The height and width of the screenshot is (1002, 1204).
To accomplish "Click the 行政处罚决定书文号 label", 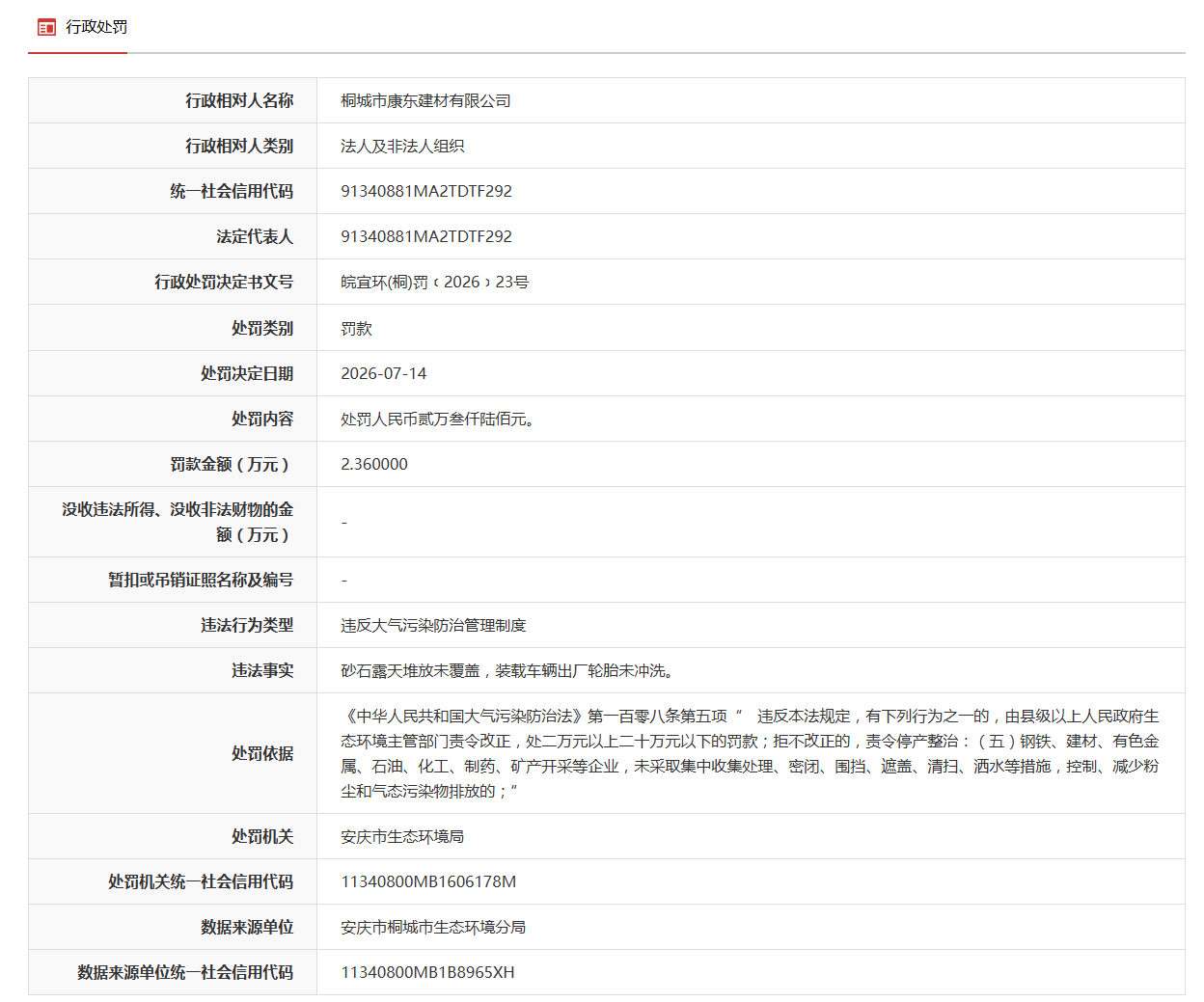I will [224, 282].
